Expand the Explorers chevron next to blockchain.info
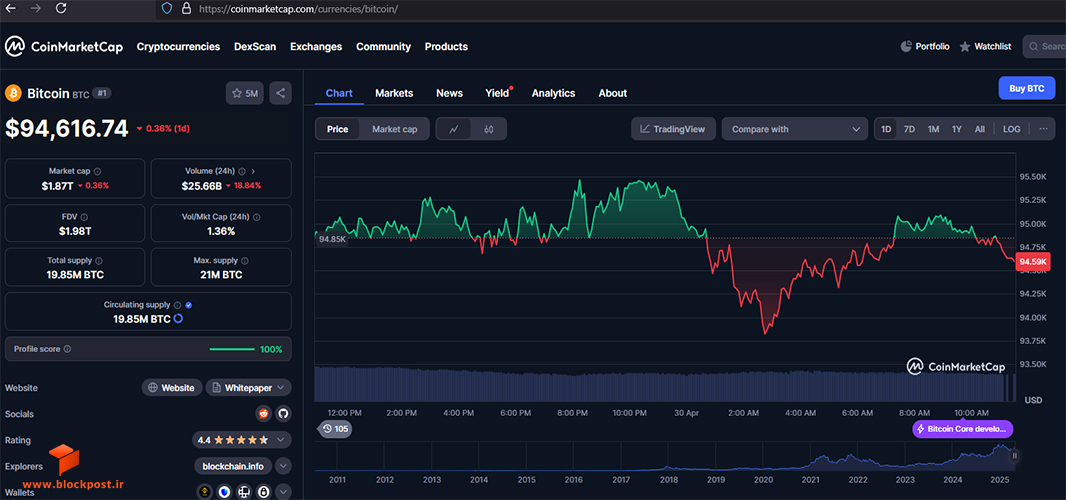Viewport: 1066px width, 500px height. tap(283, 466)
